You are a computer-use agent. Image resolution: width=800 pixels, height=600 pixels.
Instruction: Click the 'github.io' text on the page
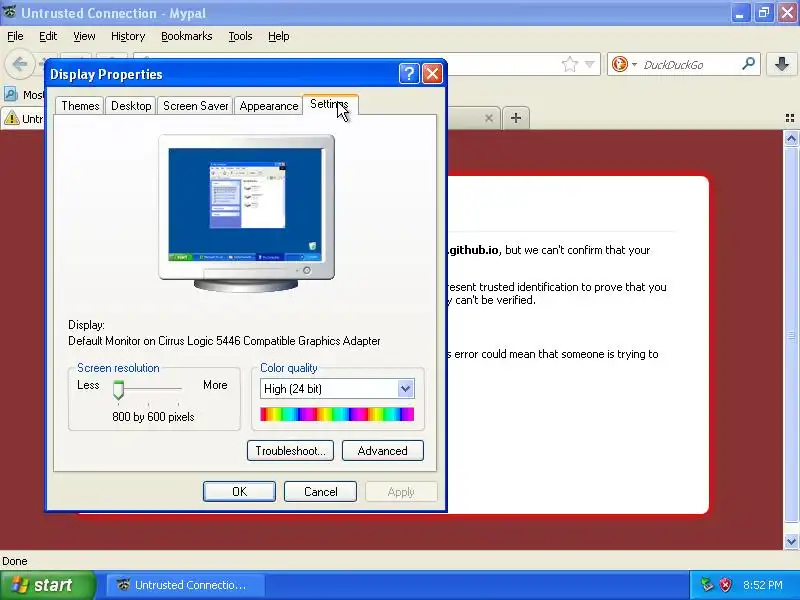pyautogui.click(x=474, y=250)
